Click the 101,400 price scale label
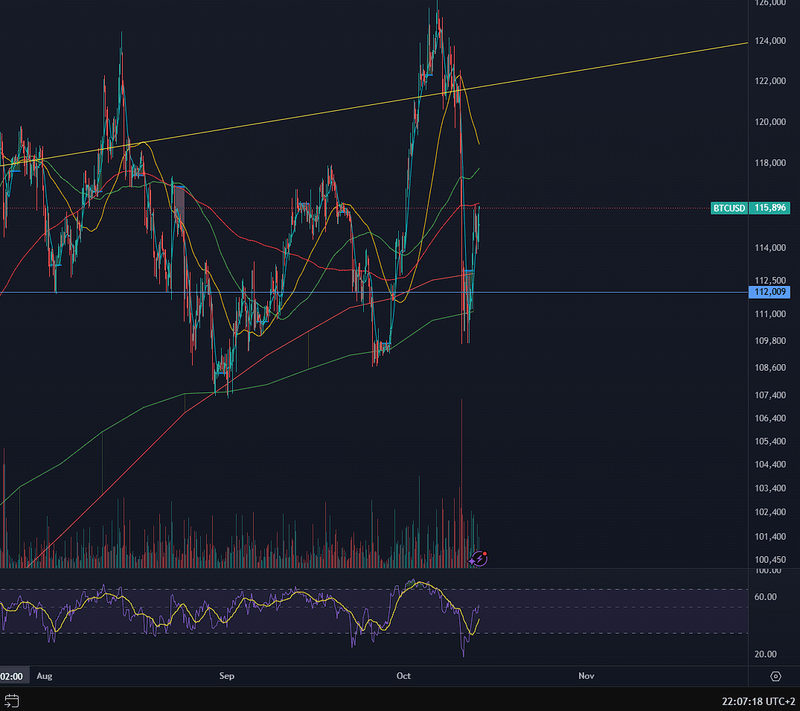The image size is (800, 711). point(770,537)
